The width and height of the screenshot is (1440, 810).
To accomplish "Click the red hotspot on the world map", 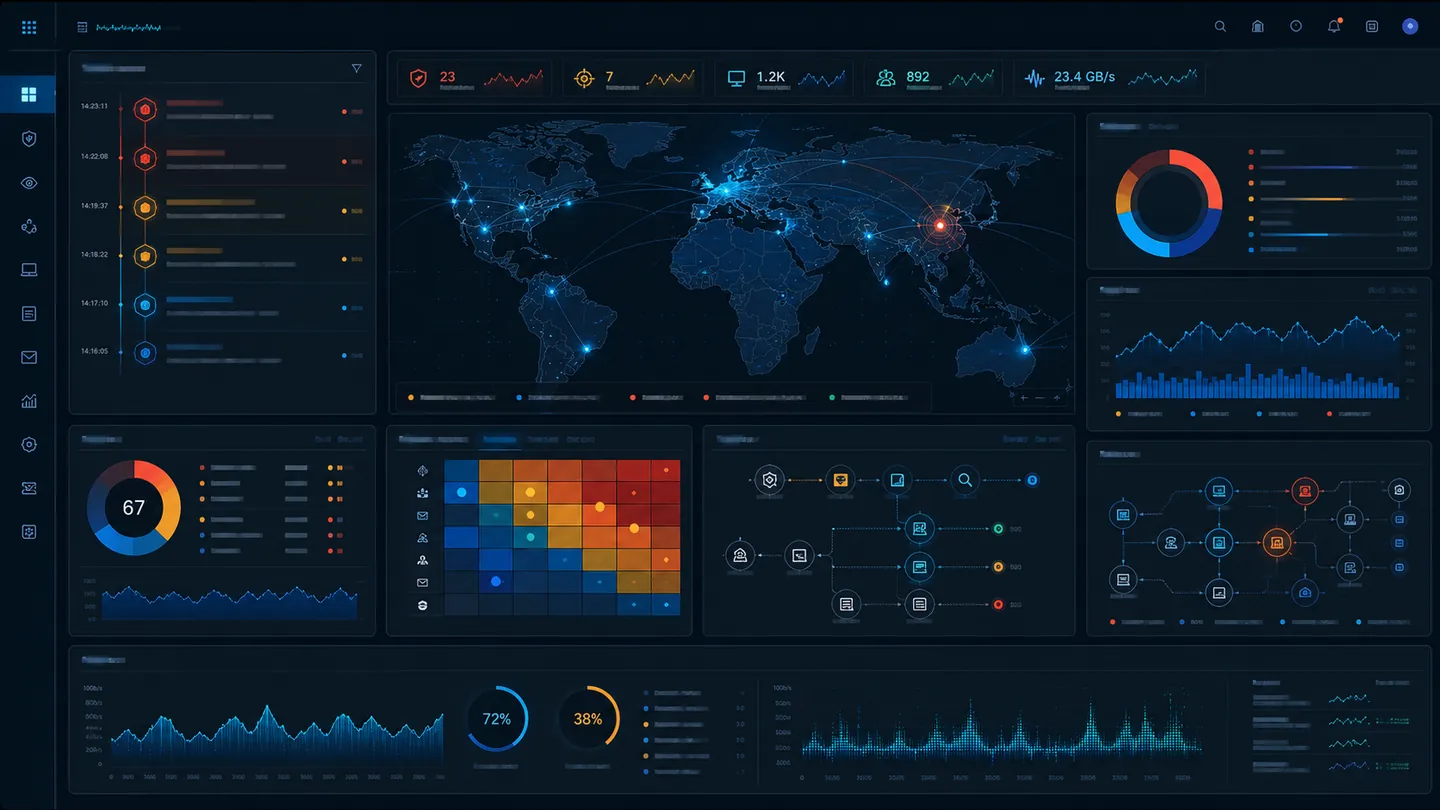I will pos(939,225).
